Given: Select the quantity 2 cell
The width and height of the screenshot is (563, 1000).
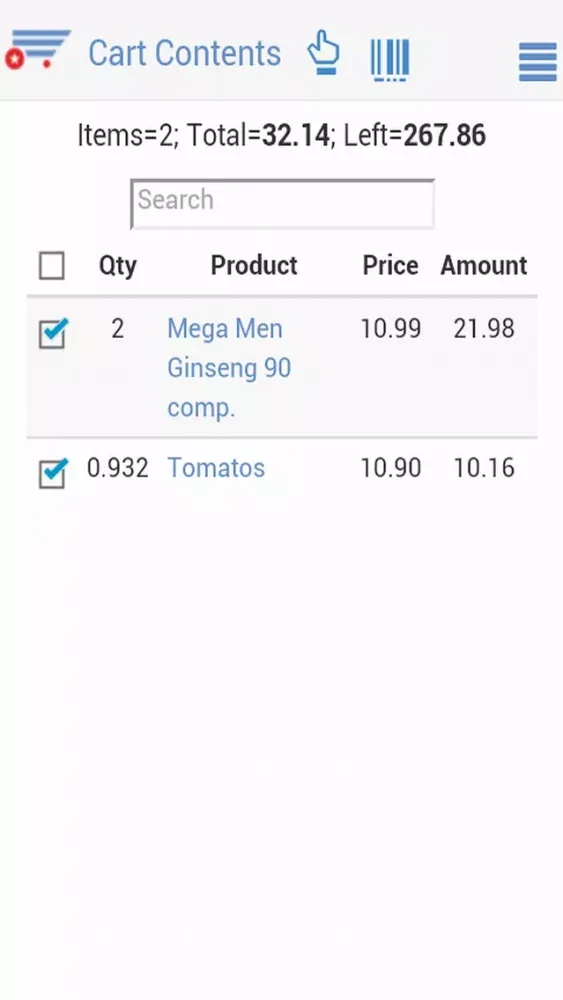Looking at the screenshot, I should (117, 329).
